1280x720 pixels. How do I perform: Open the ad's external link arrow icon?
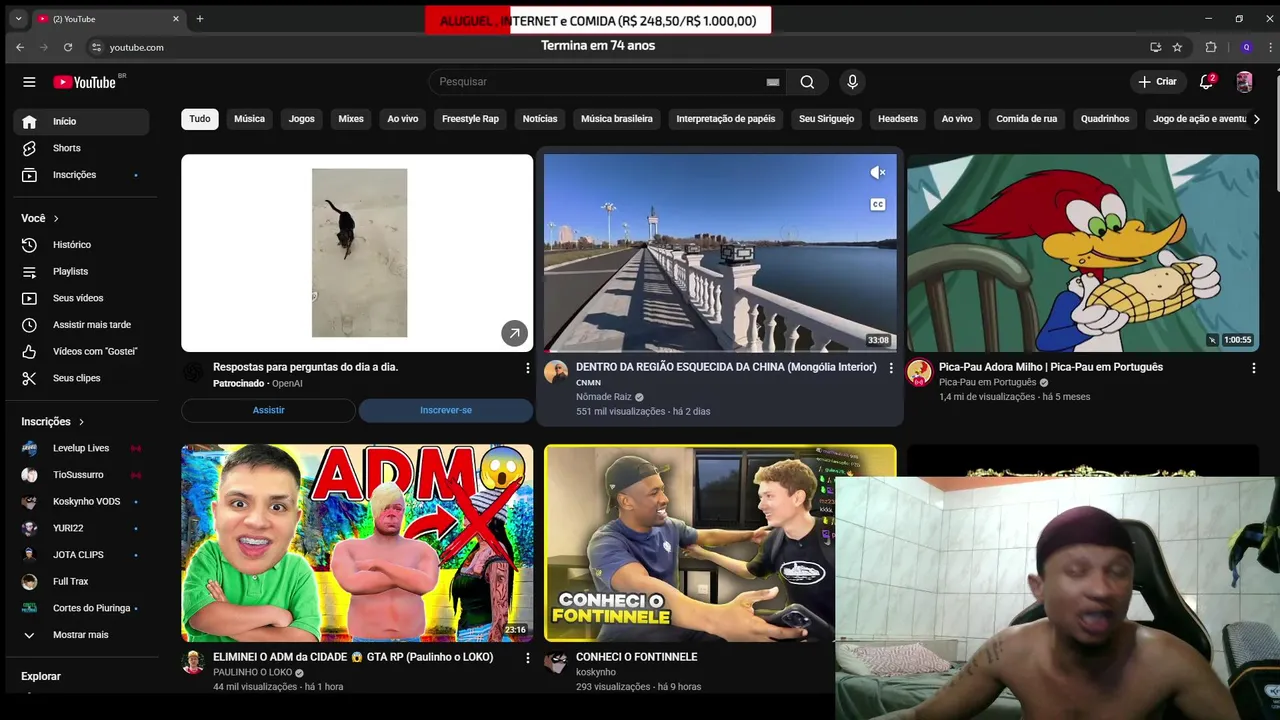coord(514,333)
